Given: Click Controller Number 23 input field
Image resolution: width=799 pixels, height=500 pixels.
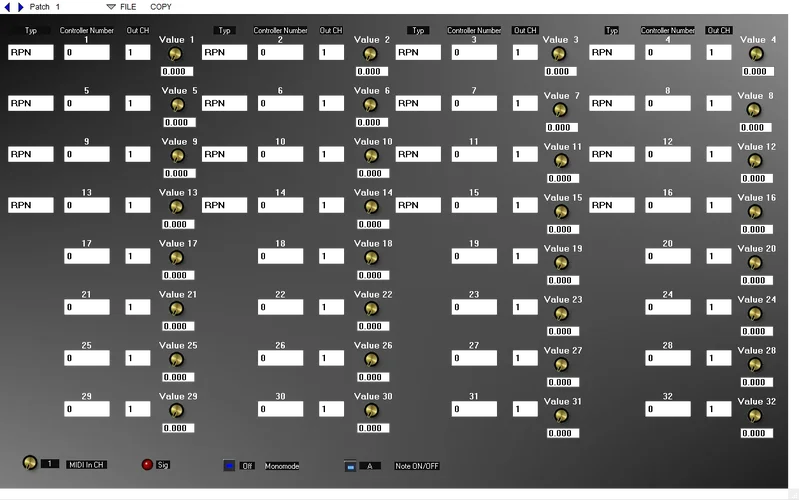Looking at the screenshot, I should pos(474,307).
